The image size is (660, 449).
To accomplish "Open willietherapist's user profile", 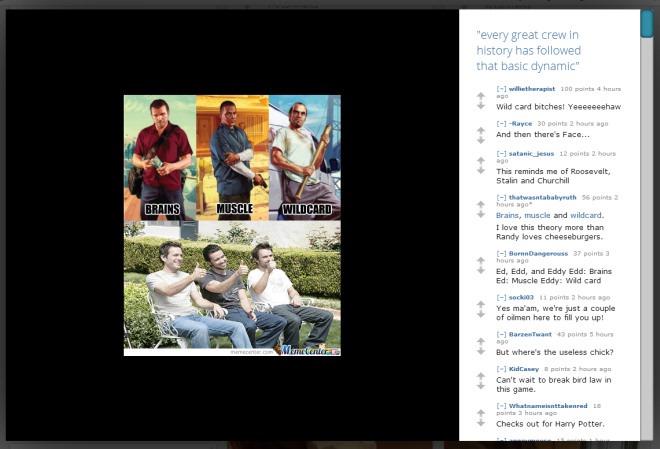I will point(532,89).
